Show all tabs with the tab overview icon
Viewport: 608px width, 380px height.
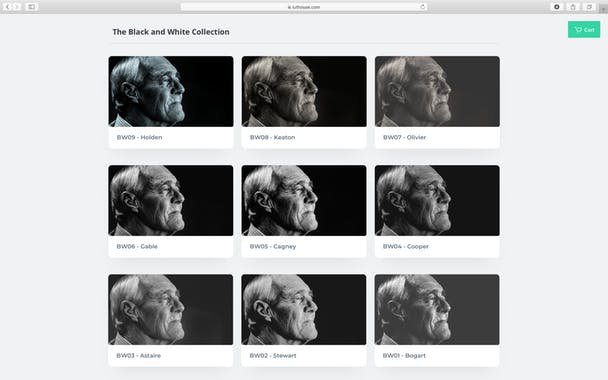pos(589,7)
